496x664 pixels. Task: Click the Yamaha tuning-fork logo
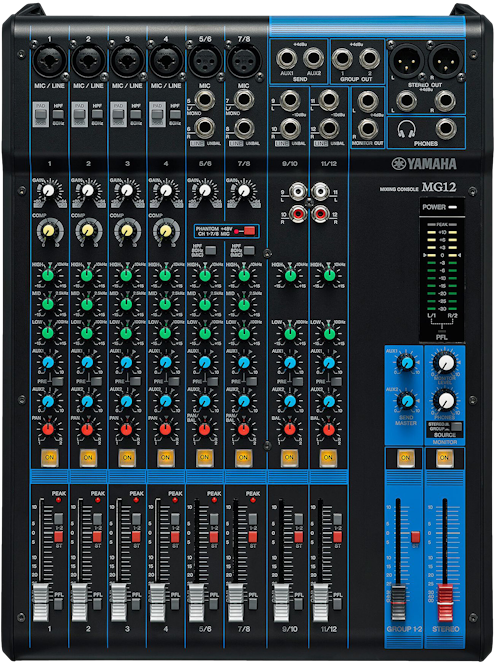pyautogui.click(x=399, y=163)
